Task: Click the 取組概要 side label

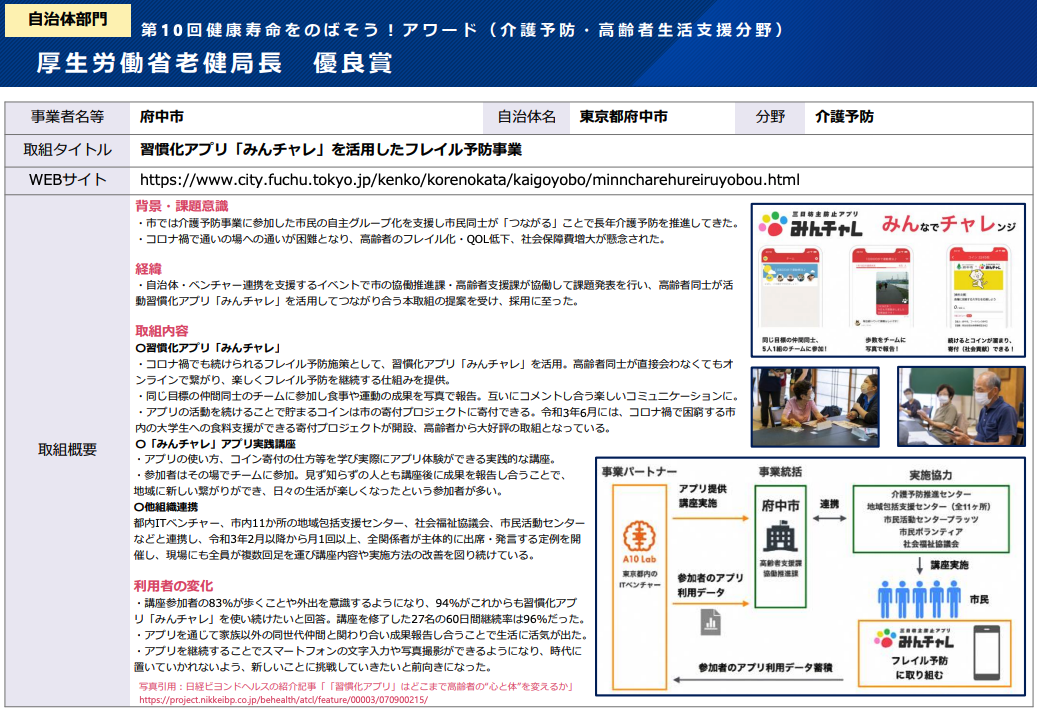Action: click(x=67, y=450)
